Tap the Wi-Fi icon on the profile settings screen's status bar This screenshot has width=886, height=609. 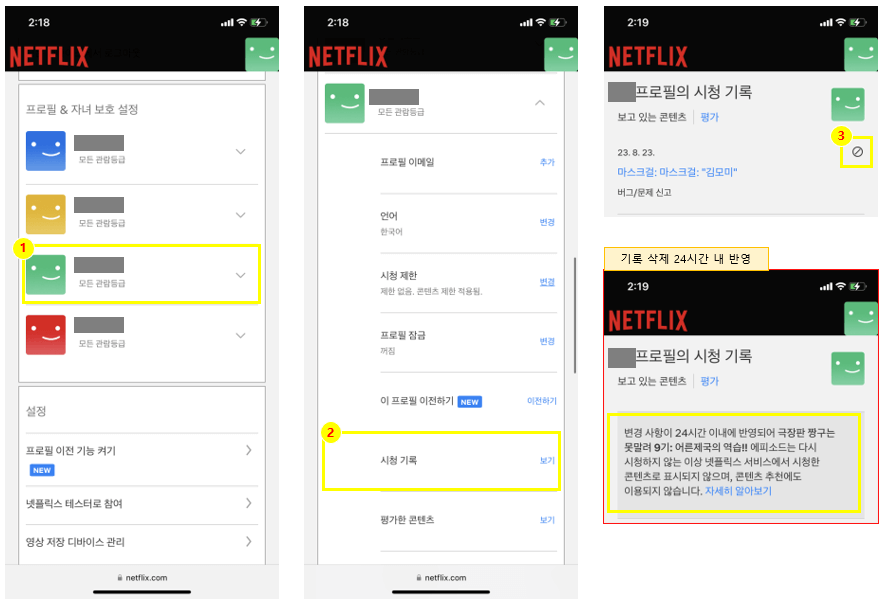541,22
